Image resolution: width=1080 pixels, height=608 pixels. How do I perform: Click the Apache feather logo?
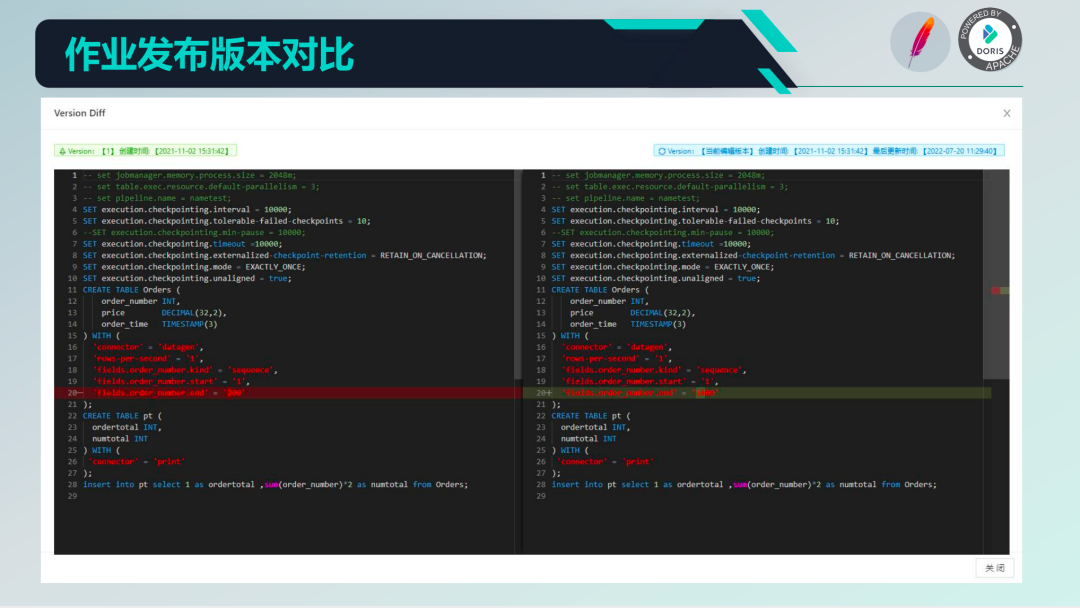click(x=920, y=41)
